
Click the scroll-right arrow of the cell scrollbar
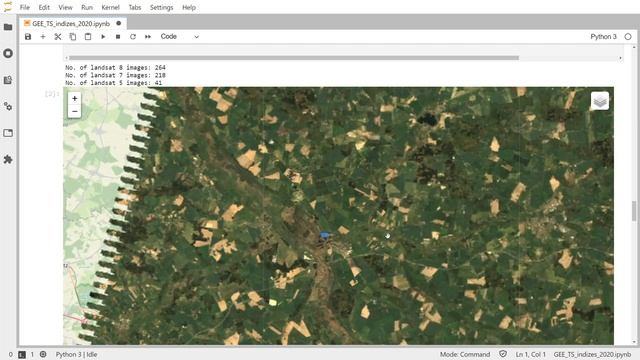click(x=620, y=58)
